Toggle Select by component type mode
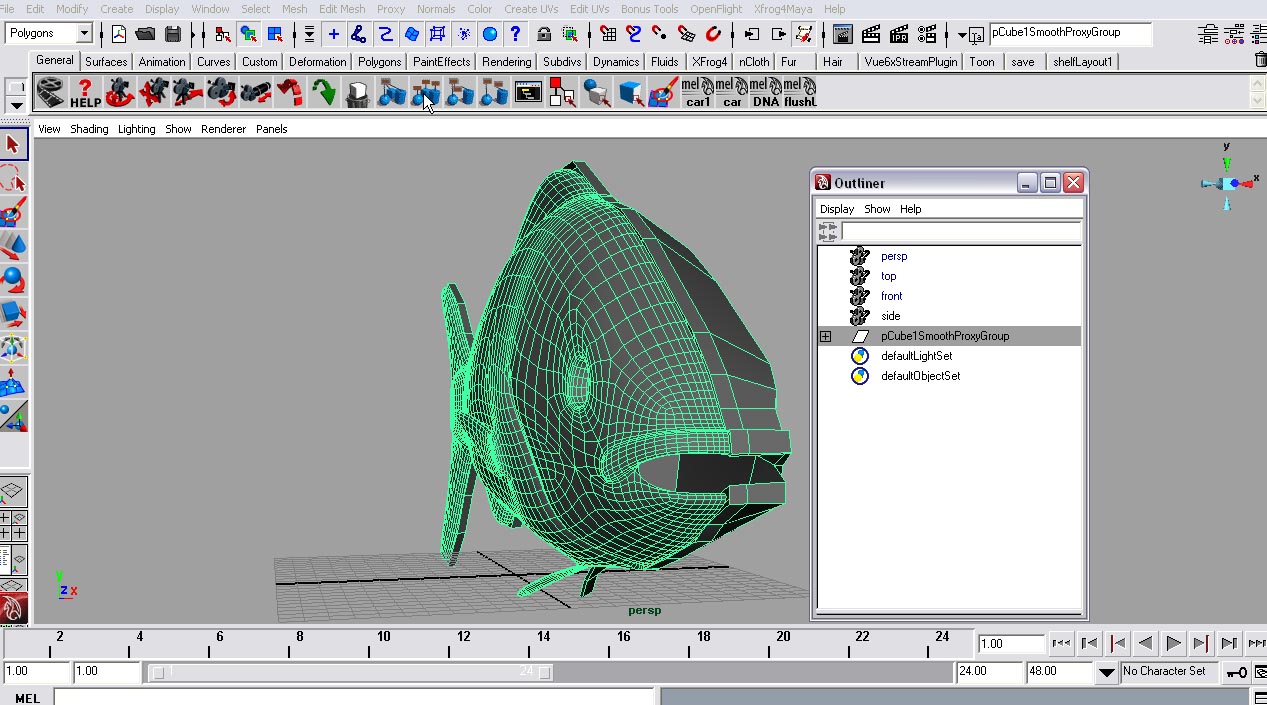This screenshot has height=705, width=1267. point(274,34)
